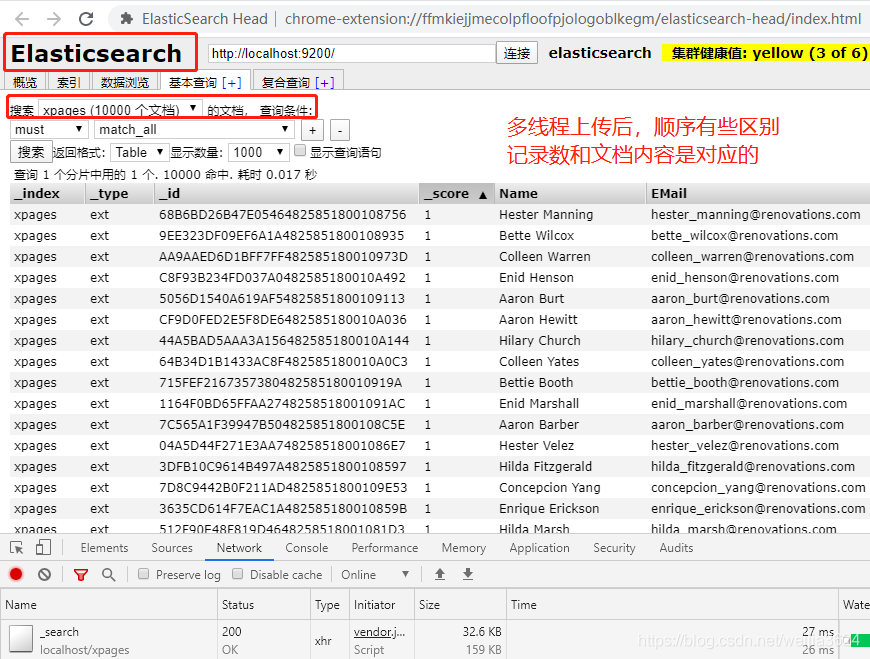Open the Table return format dropdown

click(139, 152)
